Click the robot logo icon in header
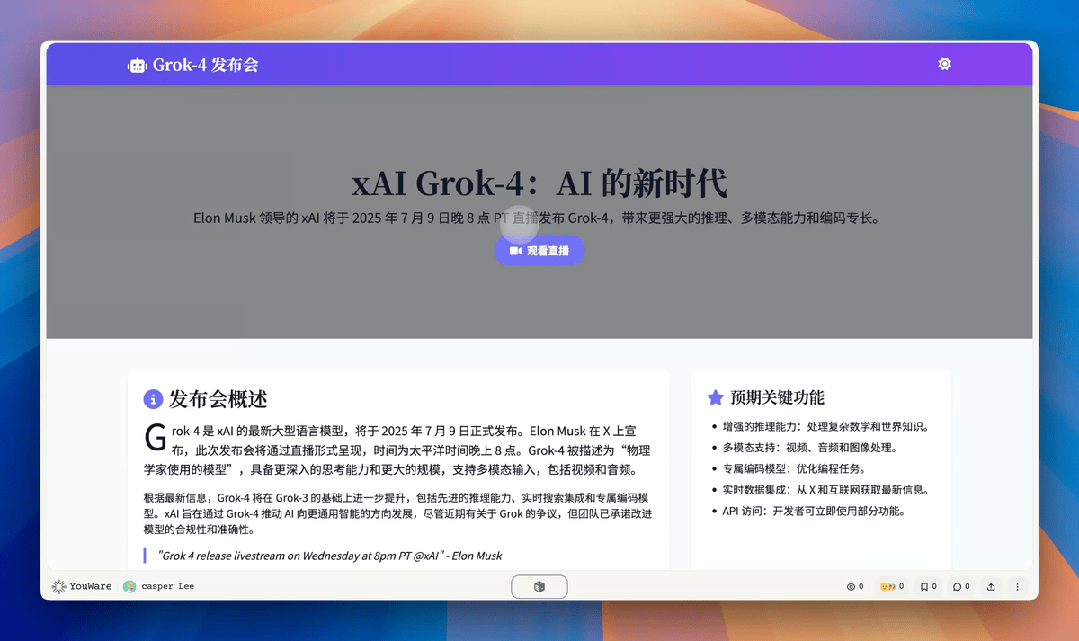 137,65
